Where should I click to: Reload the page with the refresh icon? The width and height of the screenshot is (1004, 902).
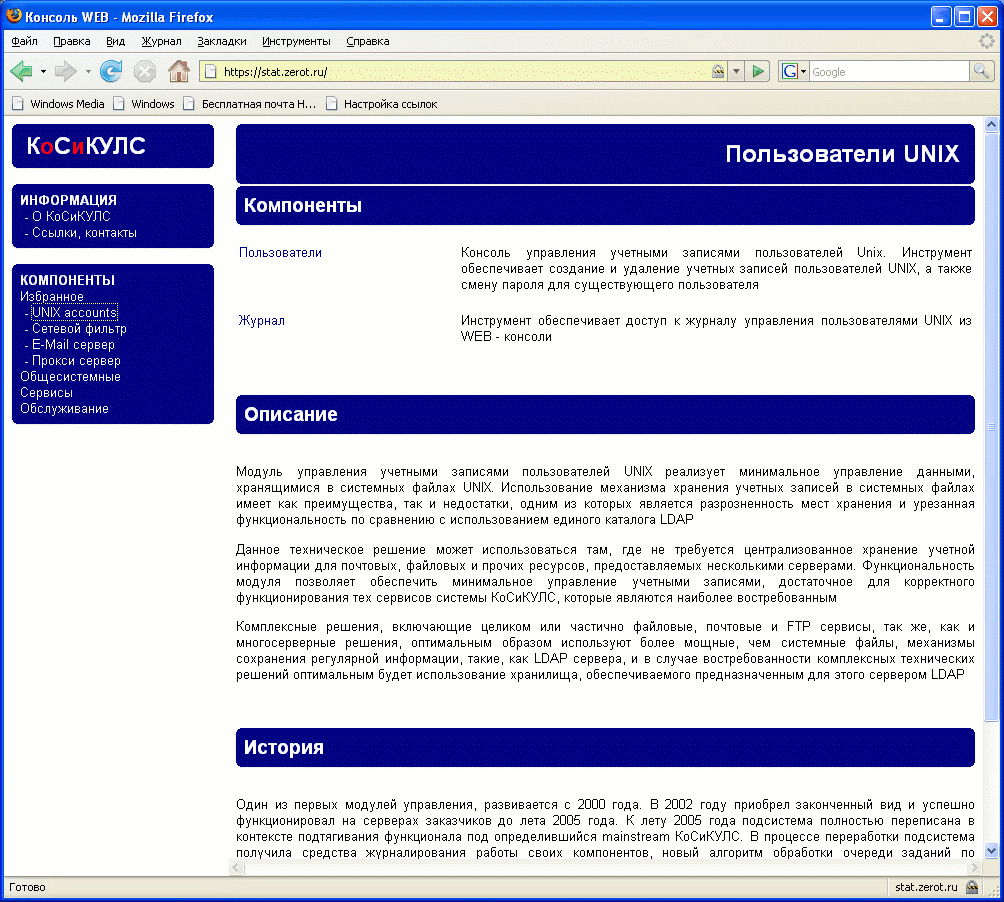coord(111,71)
